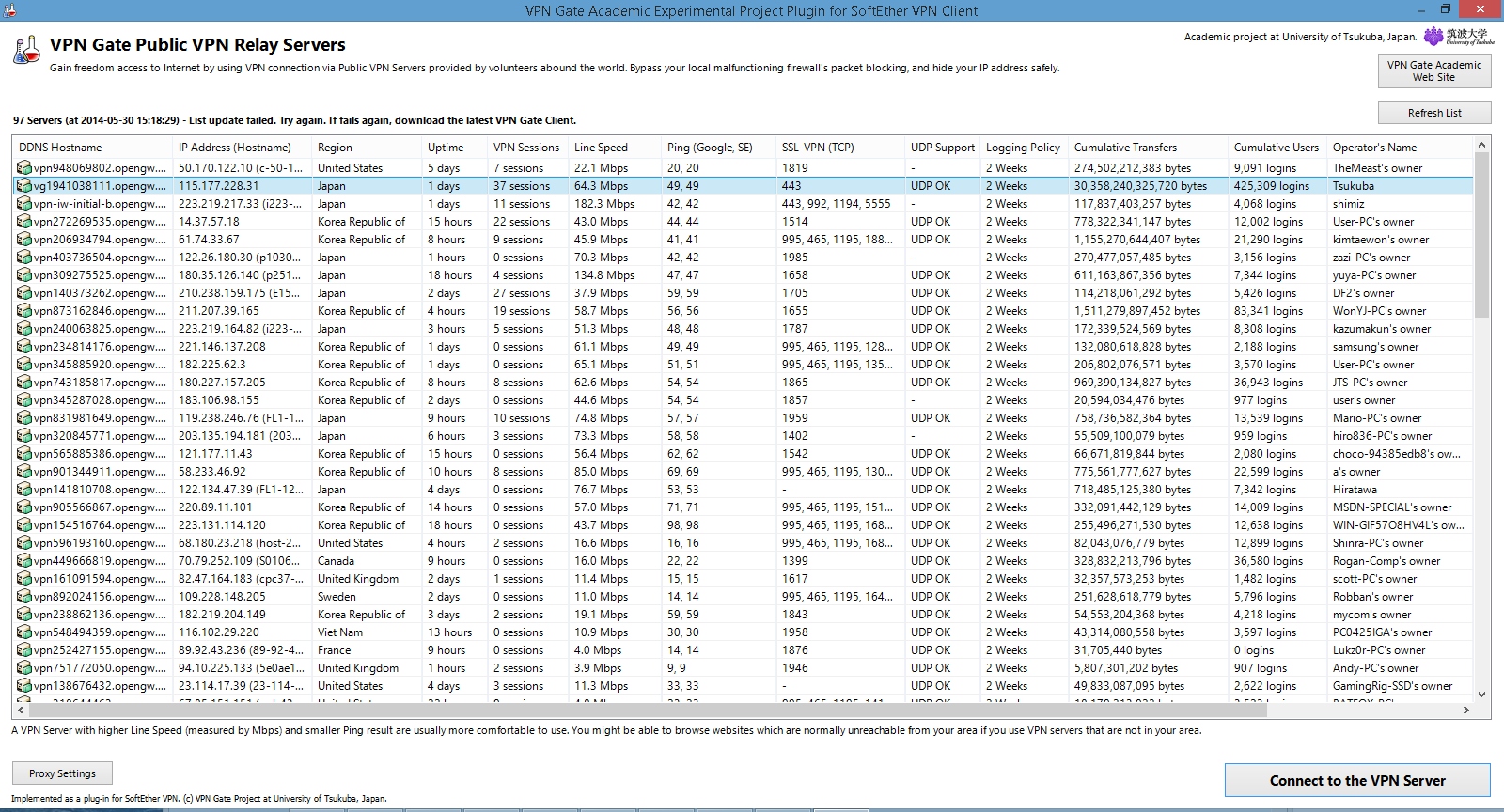Select GamingRig-SSD's owner row
The image size is (1504, 812).
pyautogui.click(x=744, y=686)
